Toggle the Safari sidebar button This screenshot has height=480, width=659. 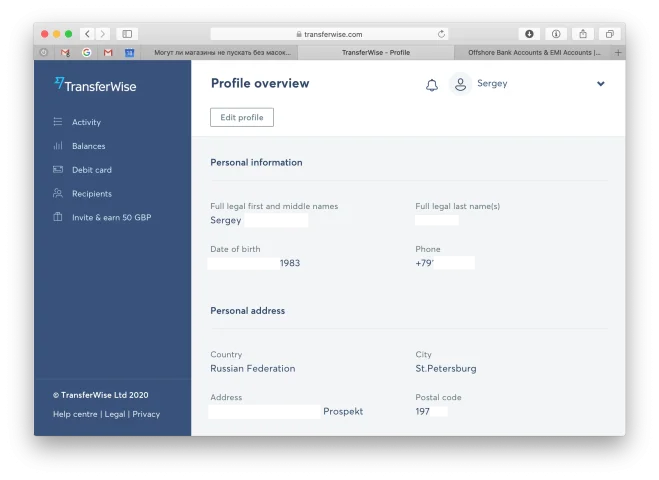pyautogui.click(x=127, y=34)
